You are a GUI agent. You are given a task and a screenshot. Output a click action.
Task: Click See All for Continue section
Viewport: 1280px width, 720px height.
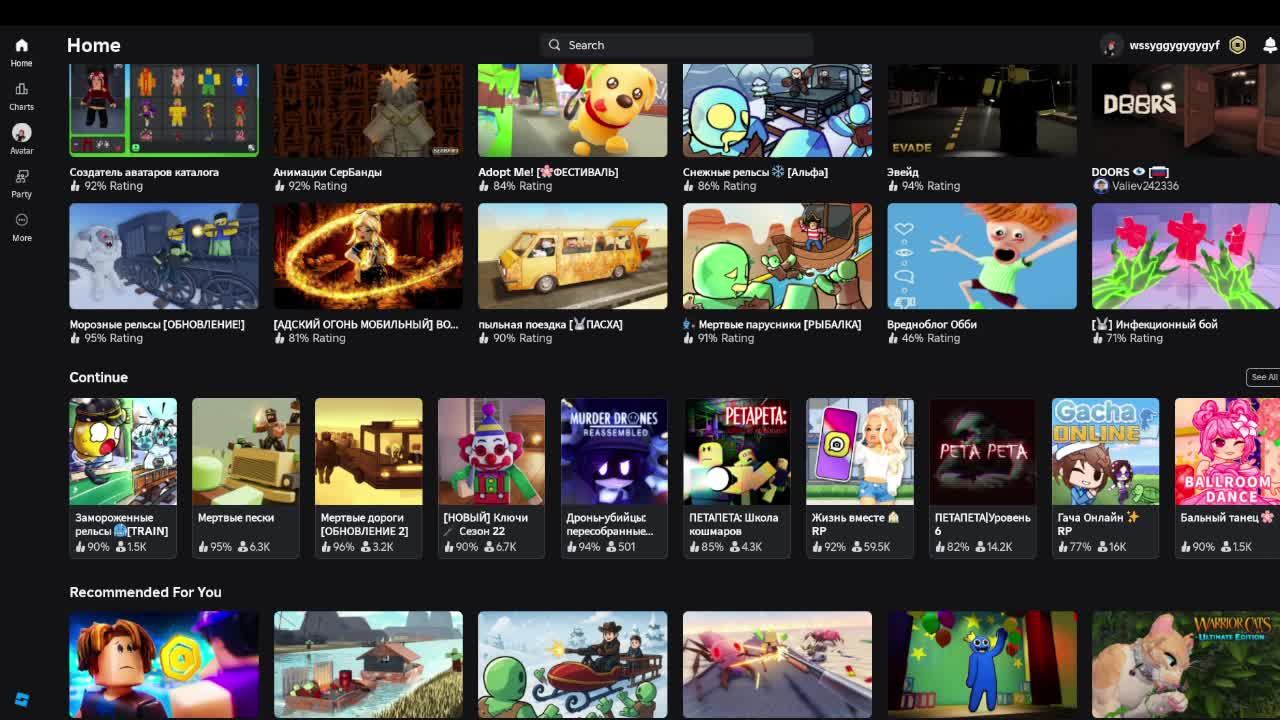point(1264,377)
